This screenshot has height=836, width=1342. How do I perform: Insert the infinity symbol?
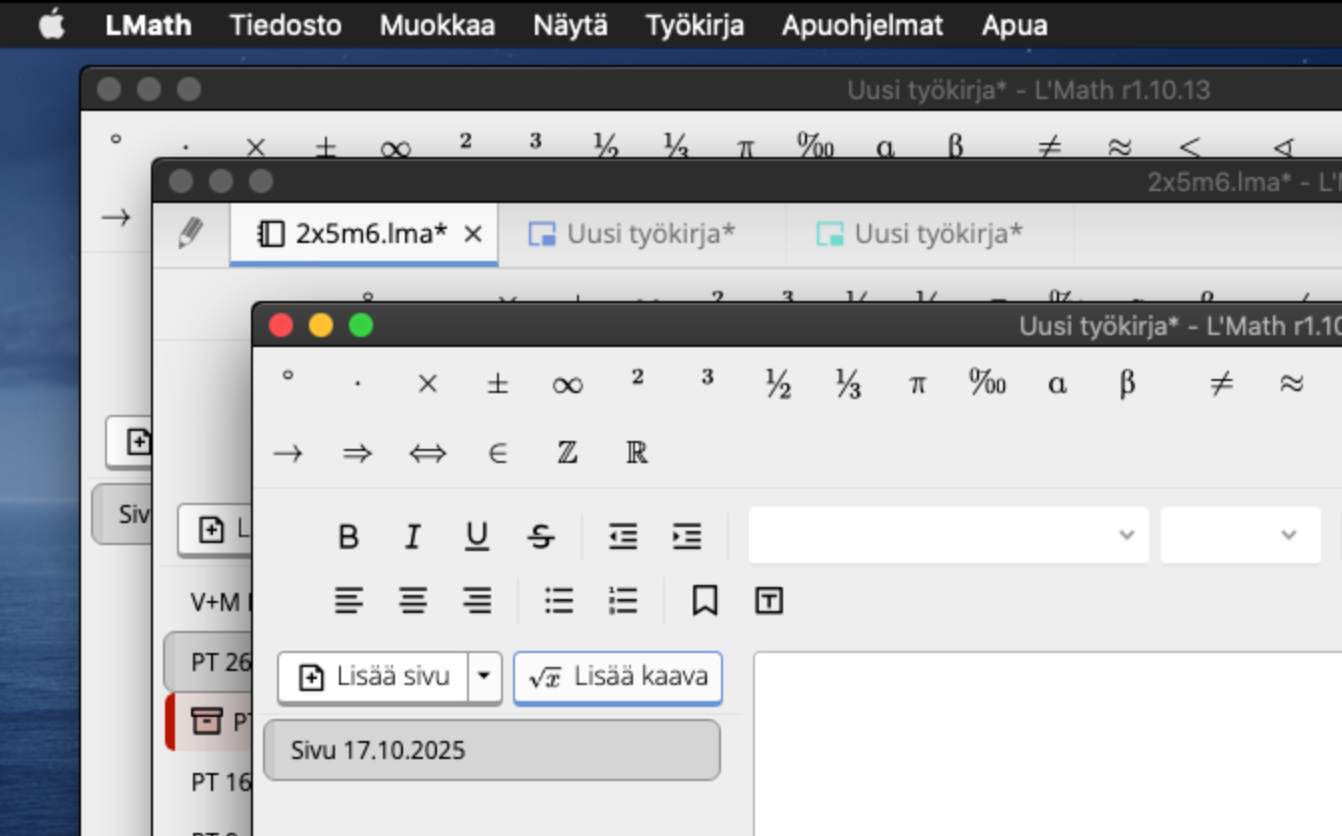pos(567,384)
